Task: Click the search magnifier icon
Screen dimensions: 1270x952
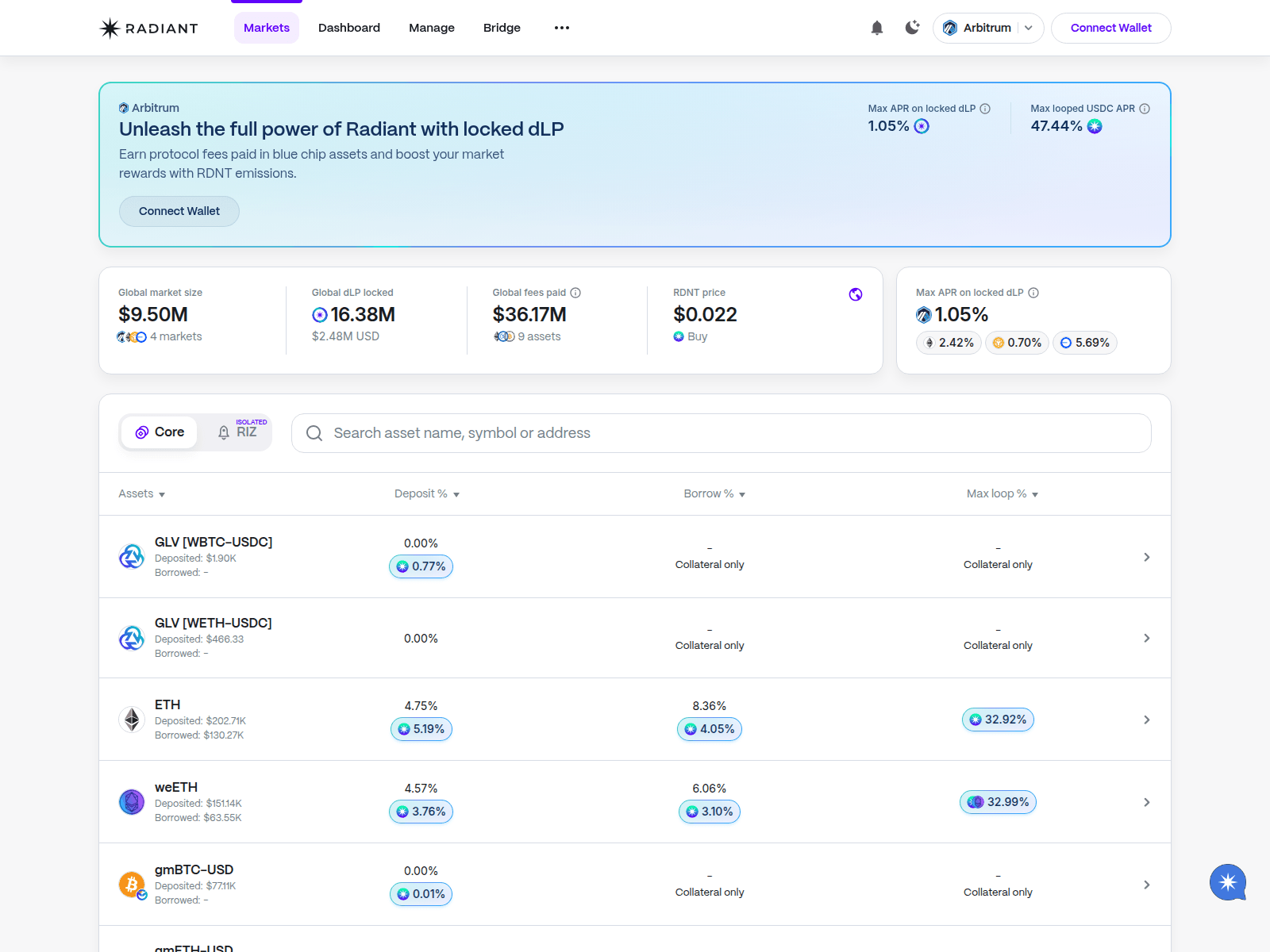Action: coord(314,433)
